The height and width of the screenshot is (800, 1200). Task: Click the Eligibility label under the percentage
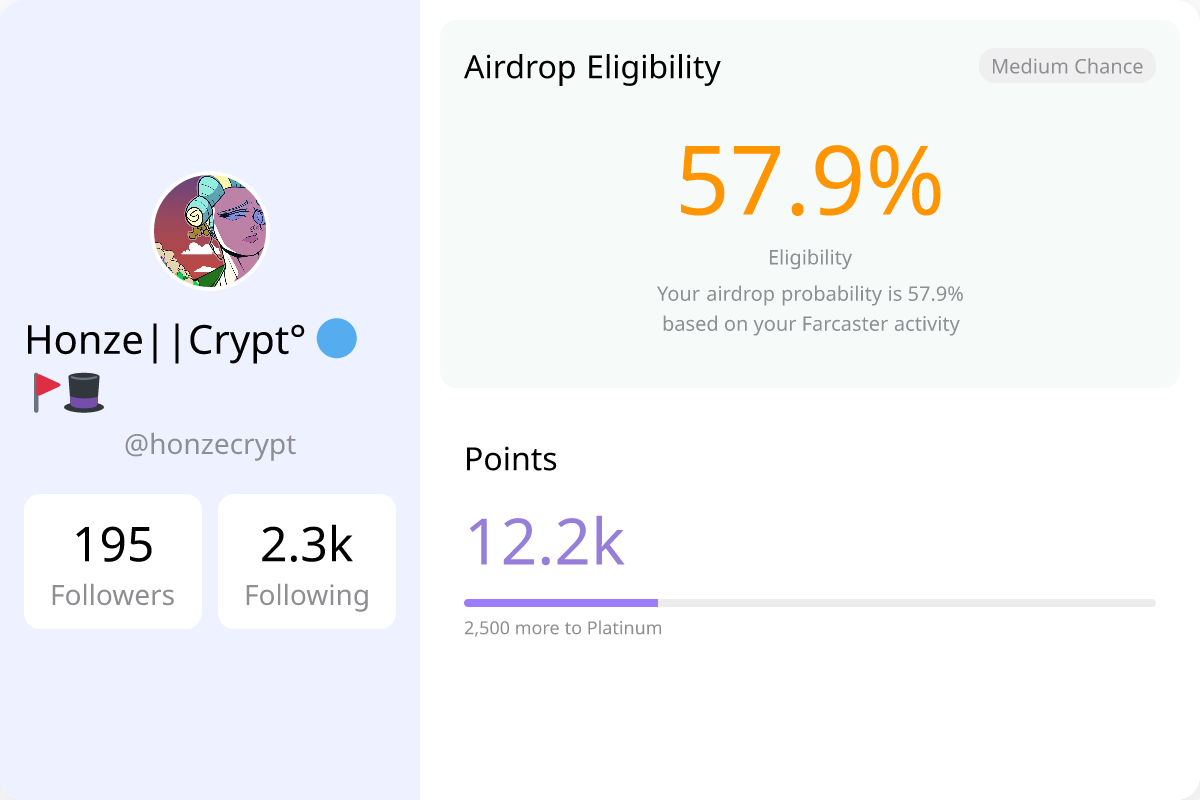810,258
